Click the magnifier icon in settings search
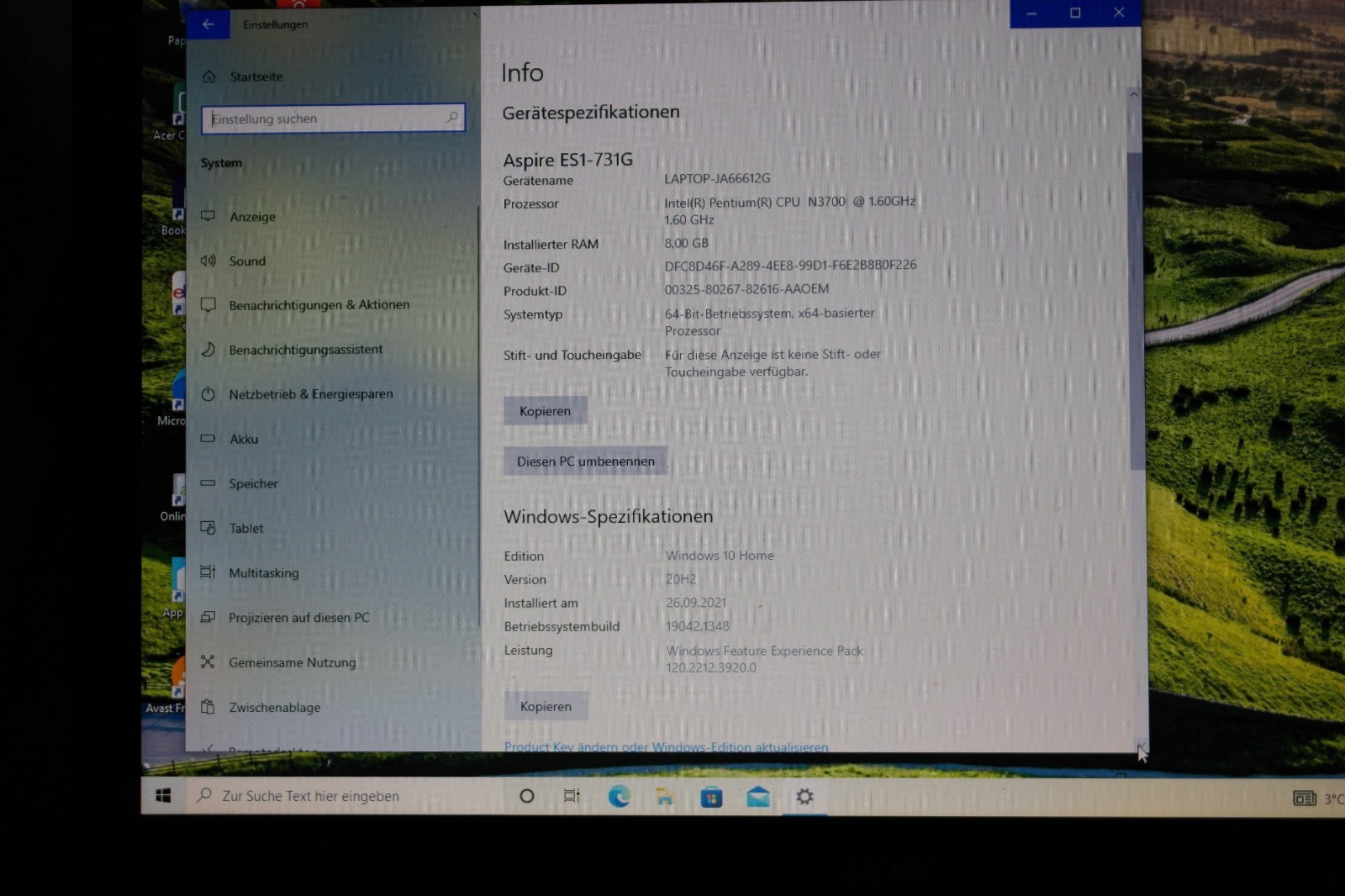 [453, 118]
